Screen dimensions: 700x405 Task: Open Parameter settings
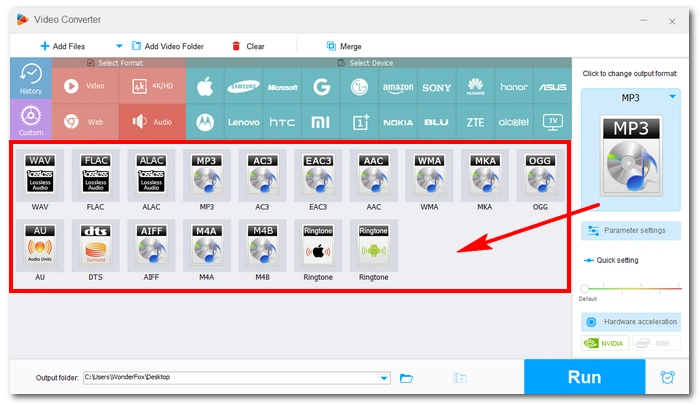[631, 230]
